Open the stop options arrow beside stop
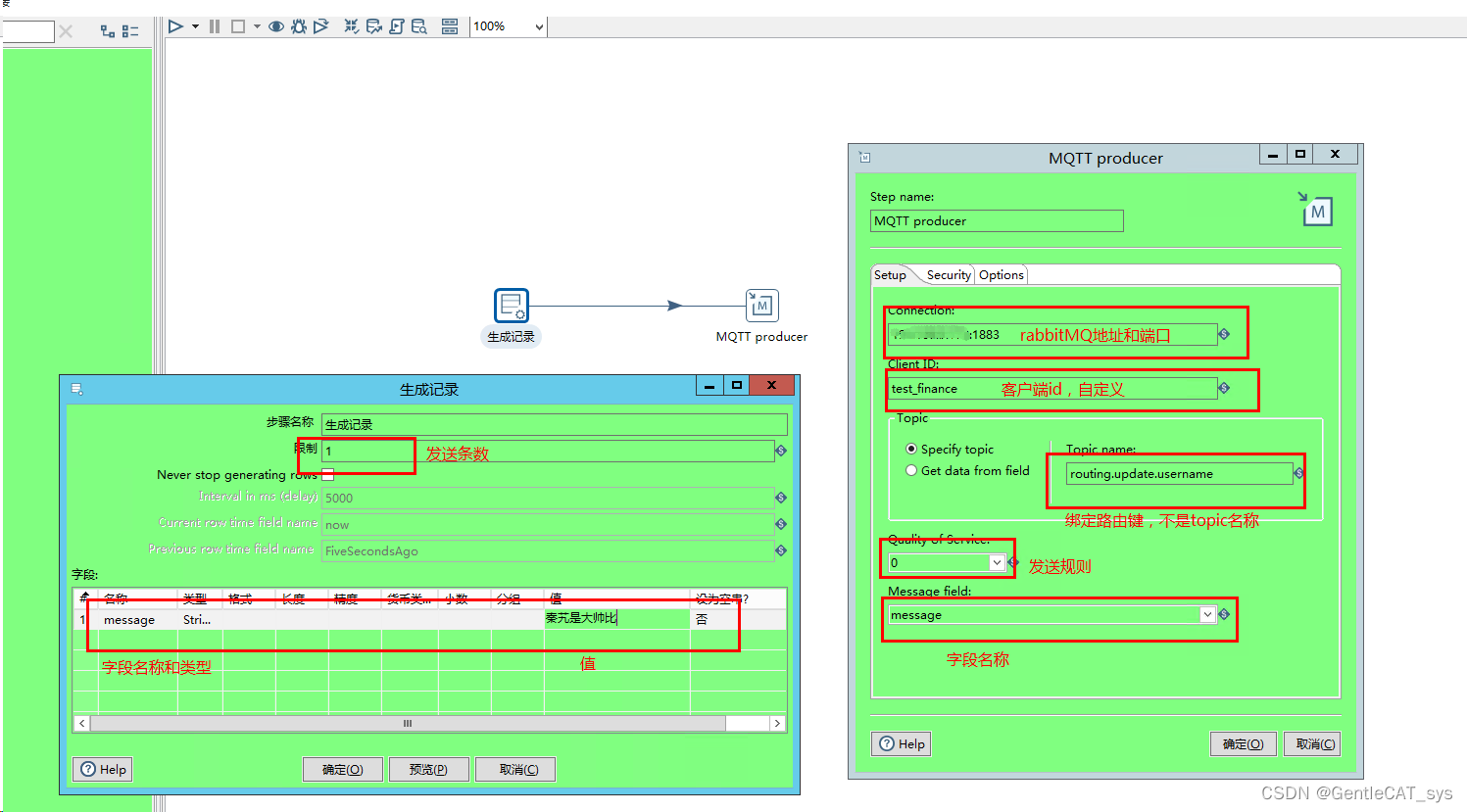The width and height of the screenshot is (1467, 812). 257,26
